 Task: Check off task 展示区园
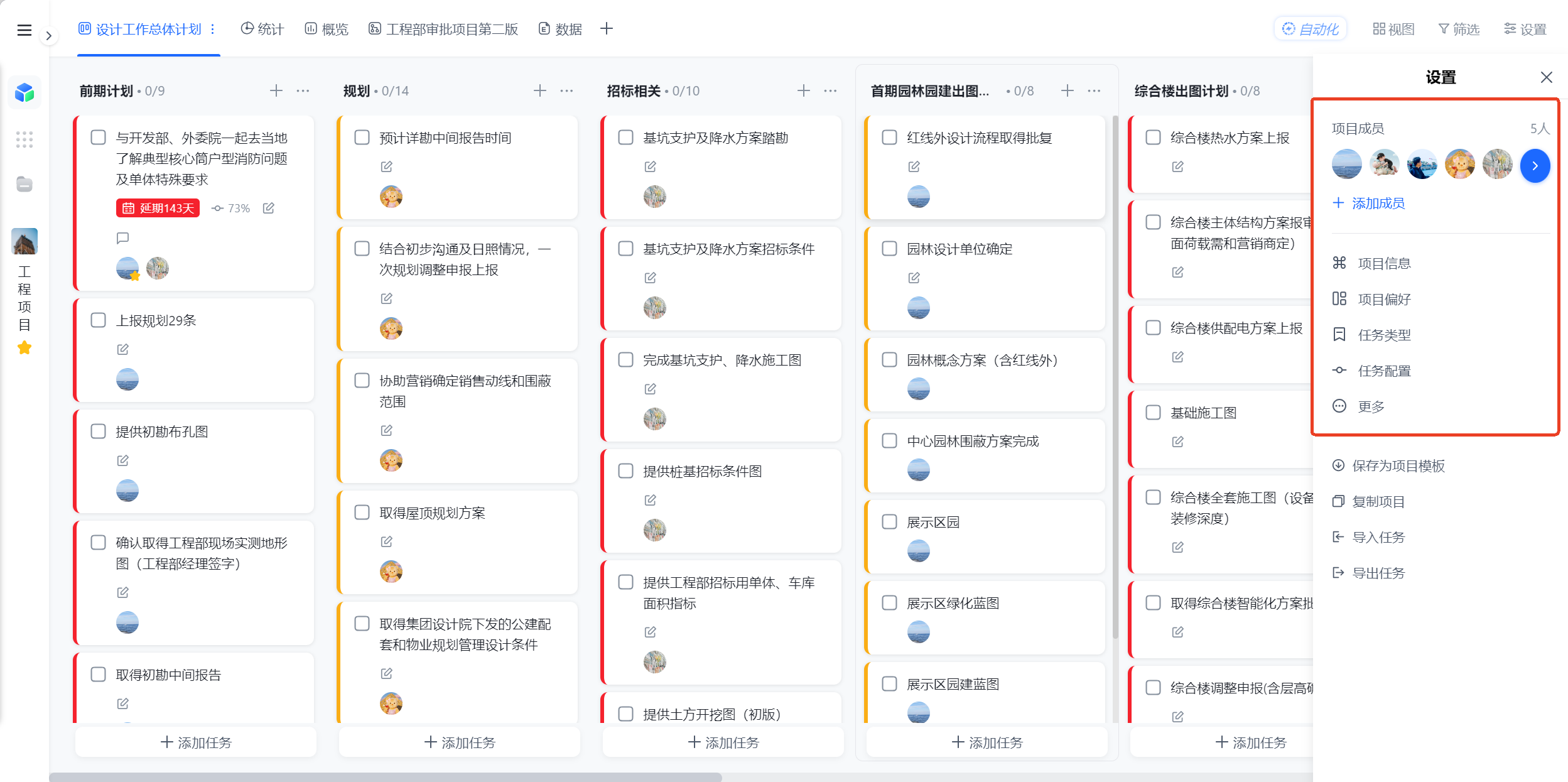click(x=890, y=522)
